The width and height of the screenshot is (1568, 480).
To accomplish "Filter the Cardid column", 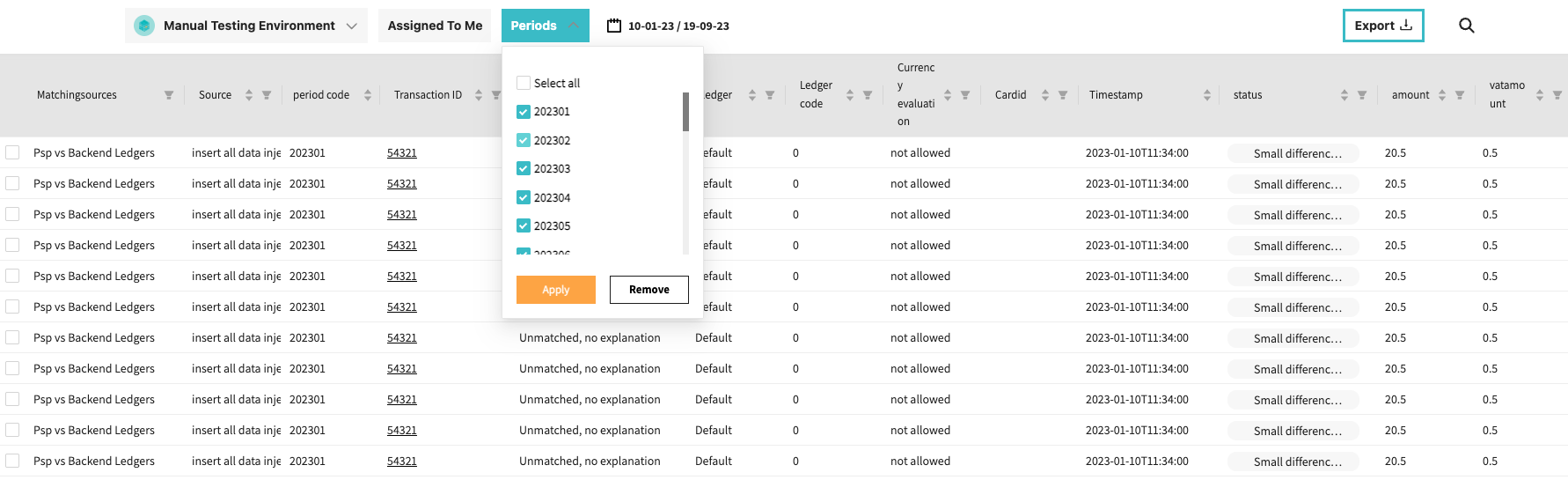I will point(1063,95).
